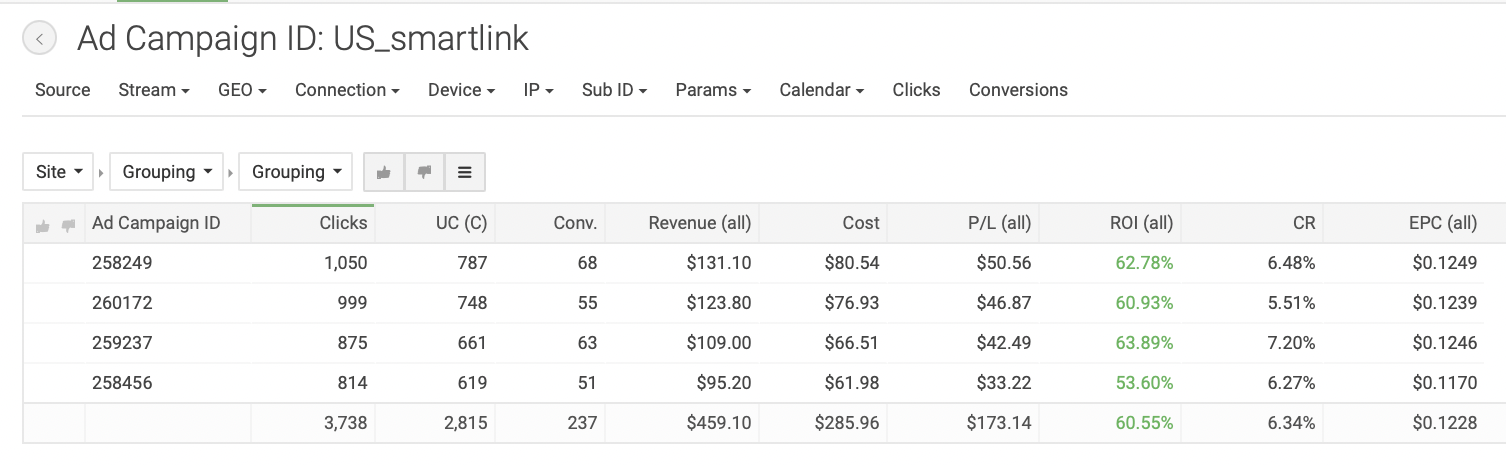The width and height of the screenshot is (1506, 466).
Task: Sort table by ROI (all) column
Action: 1143,223
